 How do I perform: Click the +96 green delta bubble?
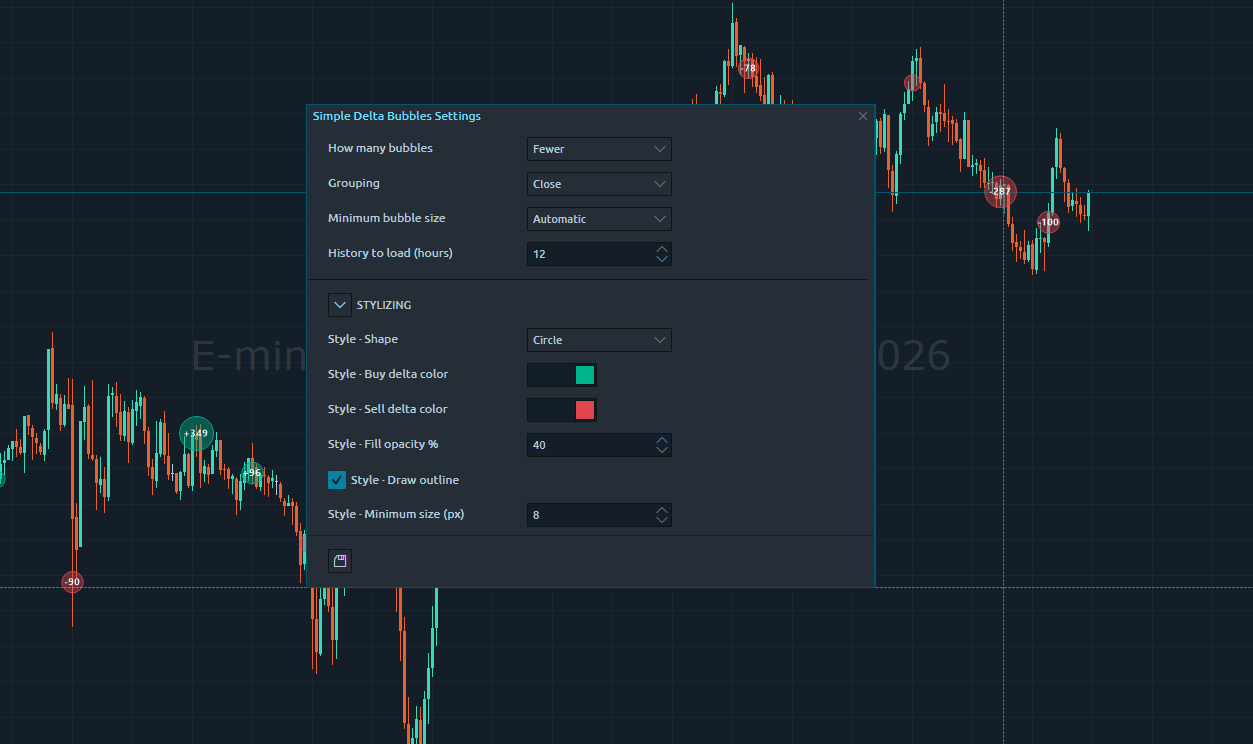coord(251,472)
